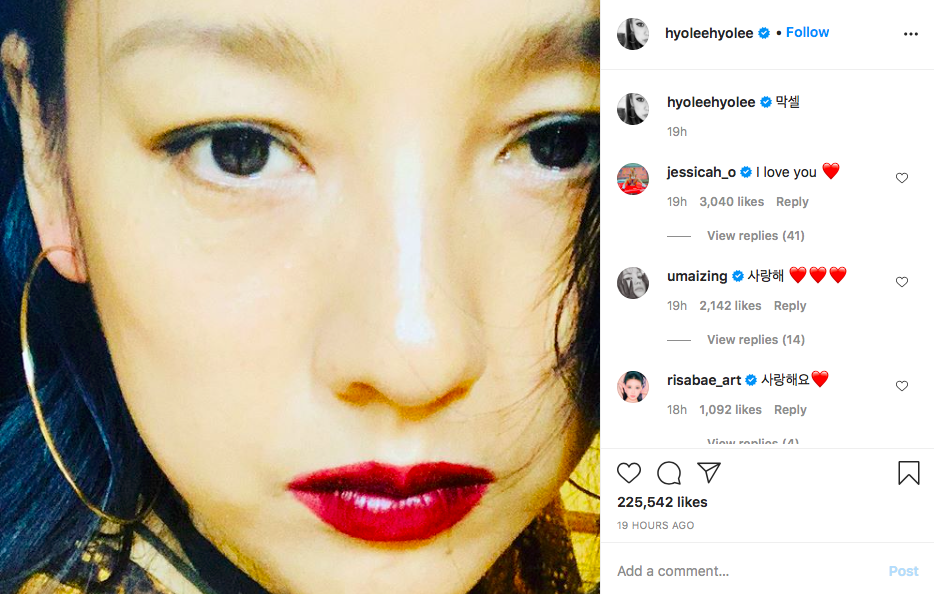
Task: Open risabae_art's profile avatar
Action: (x=633, y=387)
